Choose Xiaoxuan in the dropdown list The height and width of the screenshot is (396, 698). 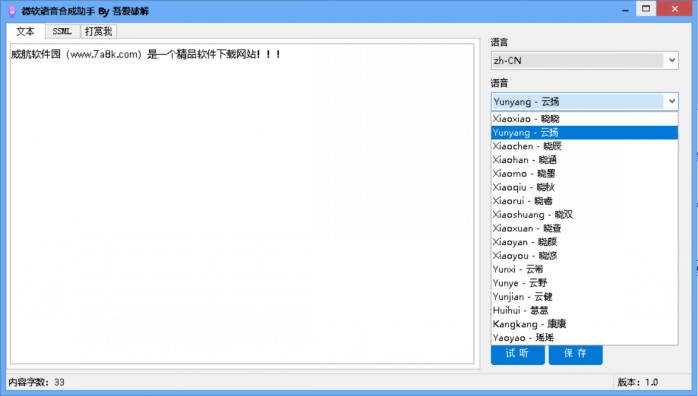tap(584, 228)
